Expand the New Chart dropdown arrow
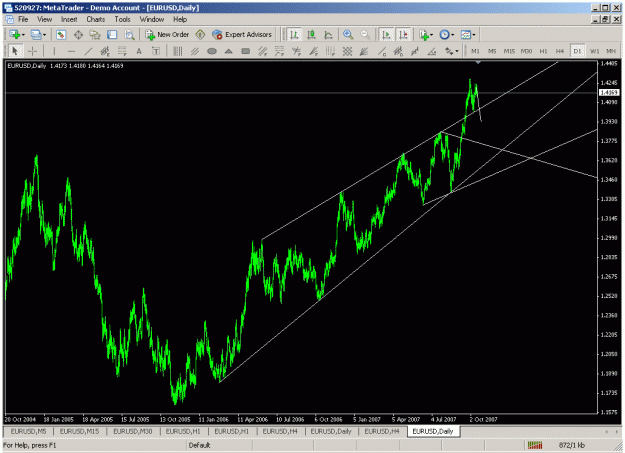This screenshot has height=453, width=625. tap(23, 35)
